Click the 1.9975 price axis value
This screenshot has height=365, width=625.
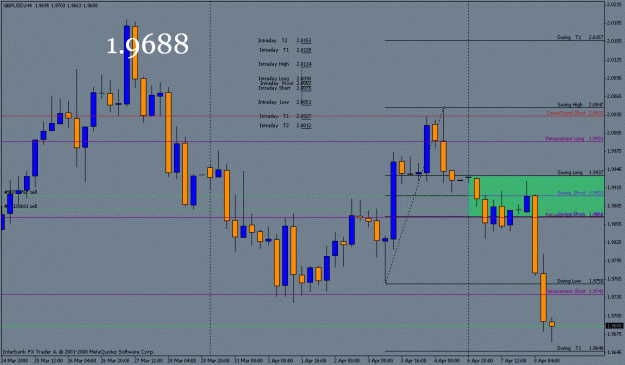click(614, 151)
